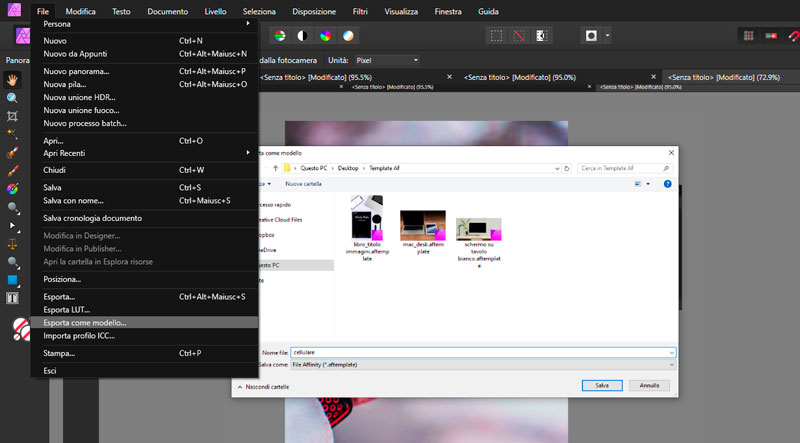Open the Filtri menu

(360, 11)
